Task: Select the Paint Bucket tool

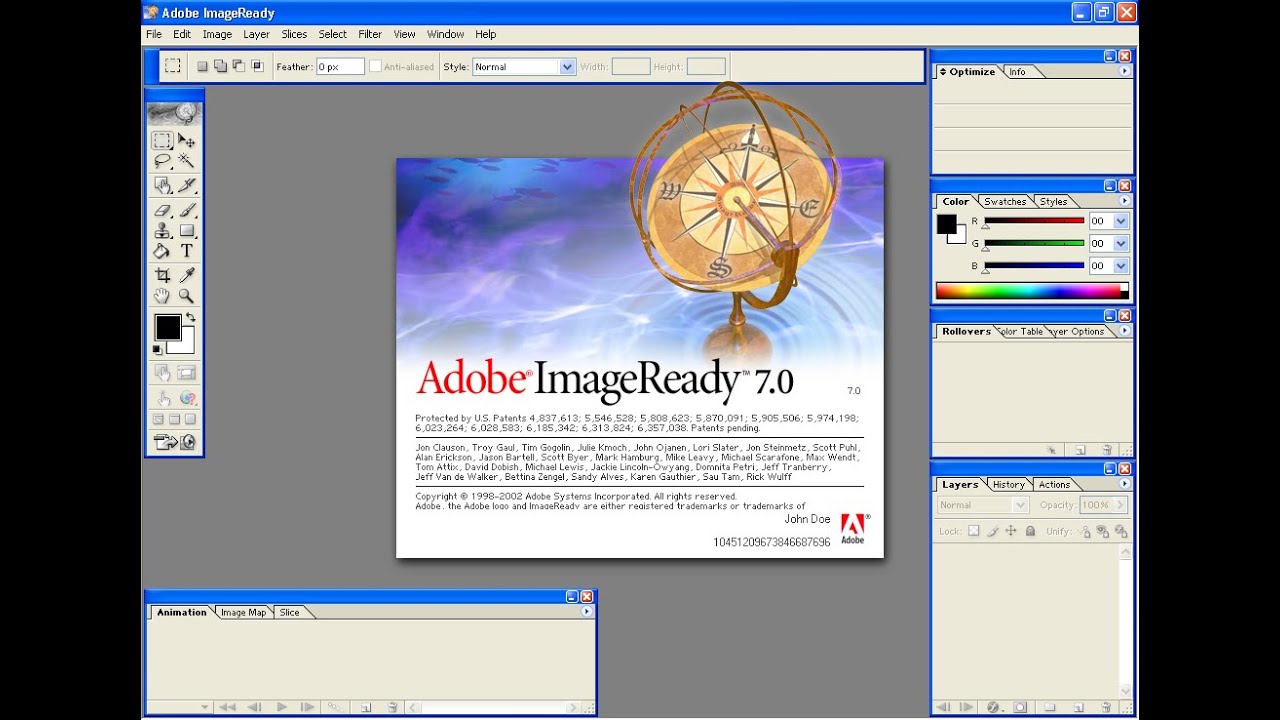Action: pyautogui.click(x=162, y=251)
